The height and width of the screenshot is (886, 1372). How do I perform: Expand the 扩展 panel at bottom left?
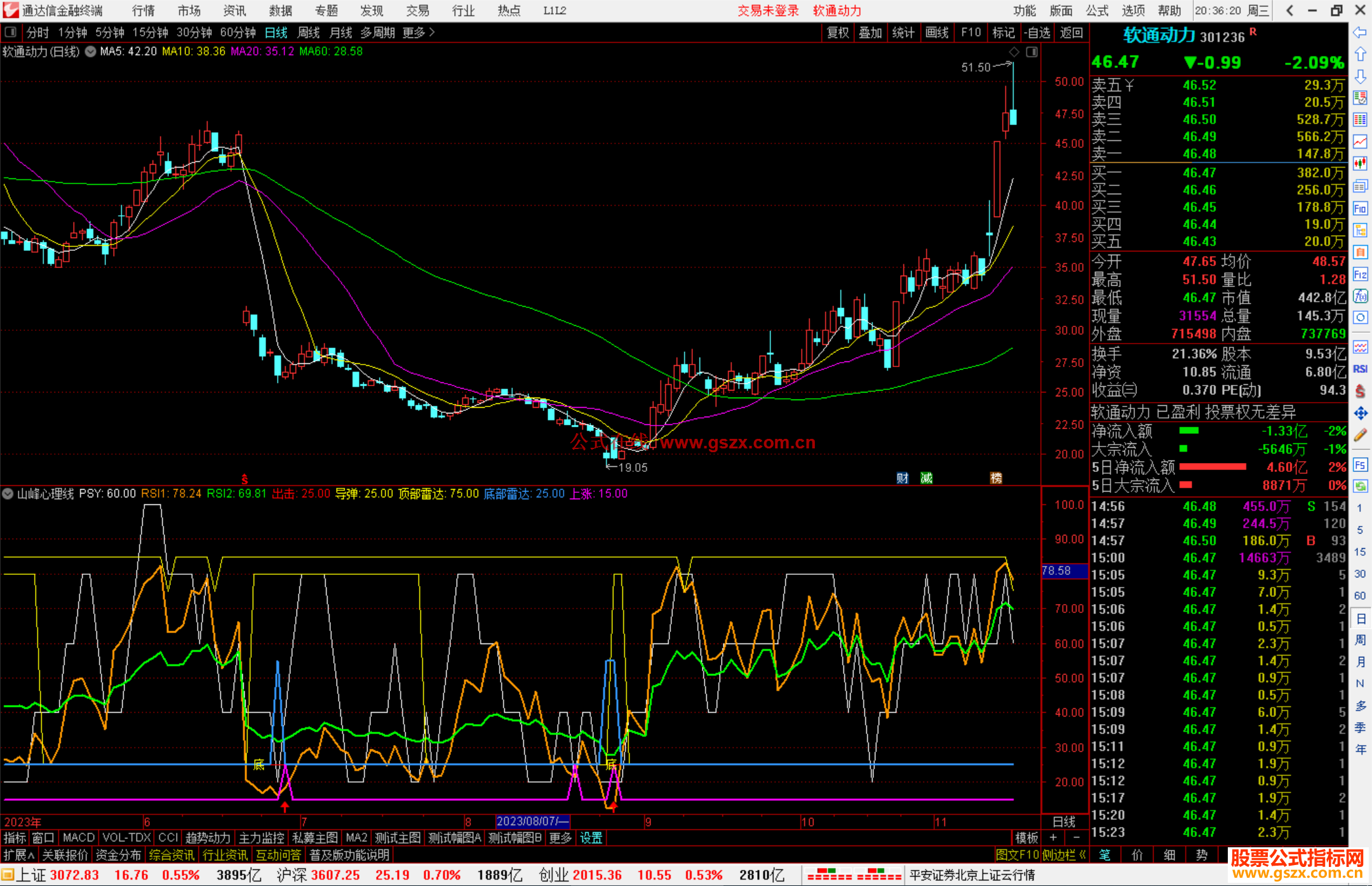(x=18, y=855)
